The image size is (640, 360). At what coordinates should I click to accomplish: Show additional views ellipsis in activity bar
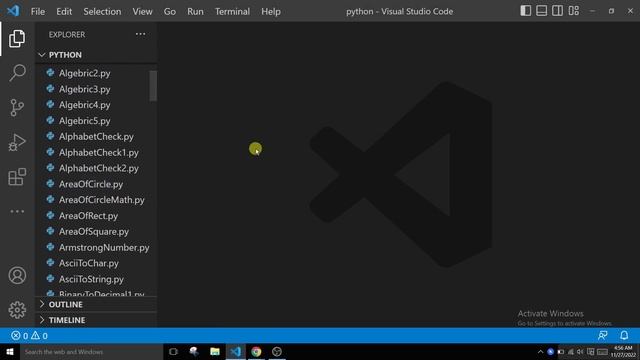(x=17, y=211)
